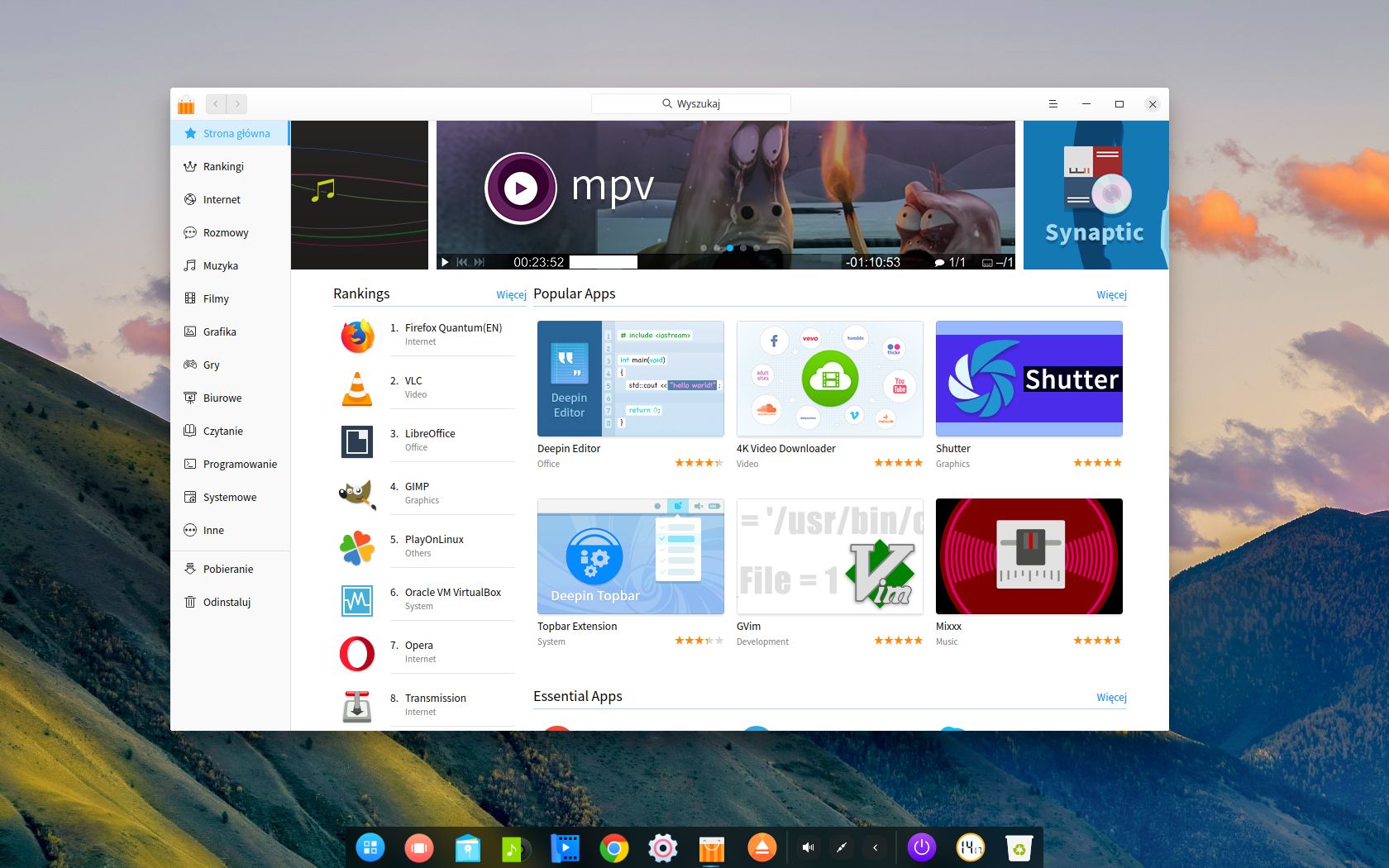This screenshot has width=1389, height=868.
Task: Launch Google Chrome from the dock
Action: [x=614, y=847]
